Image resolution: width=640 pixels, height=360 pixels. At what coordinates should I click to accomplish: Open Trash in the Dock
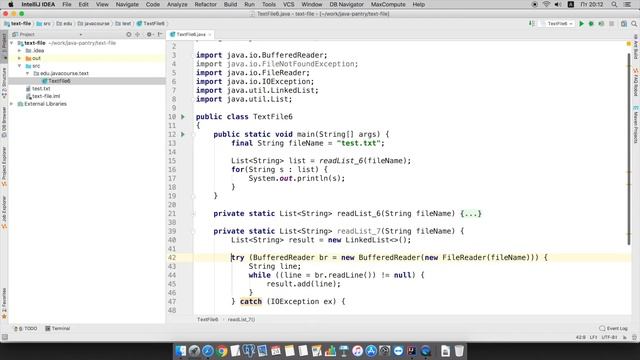(x=459, y=351)
